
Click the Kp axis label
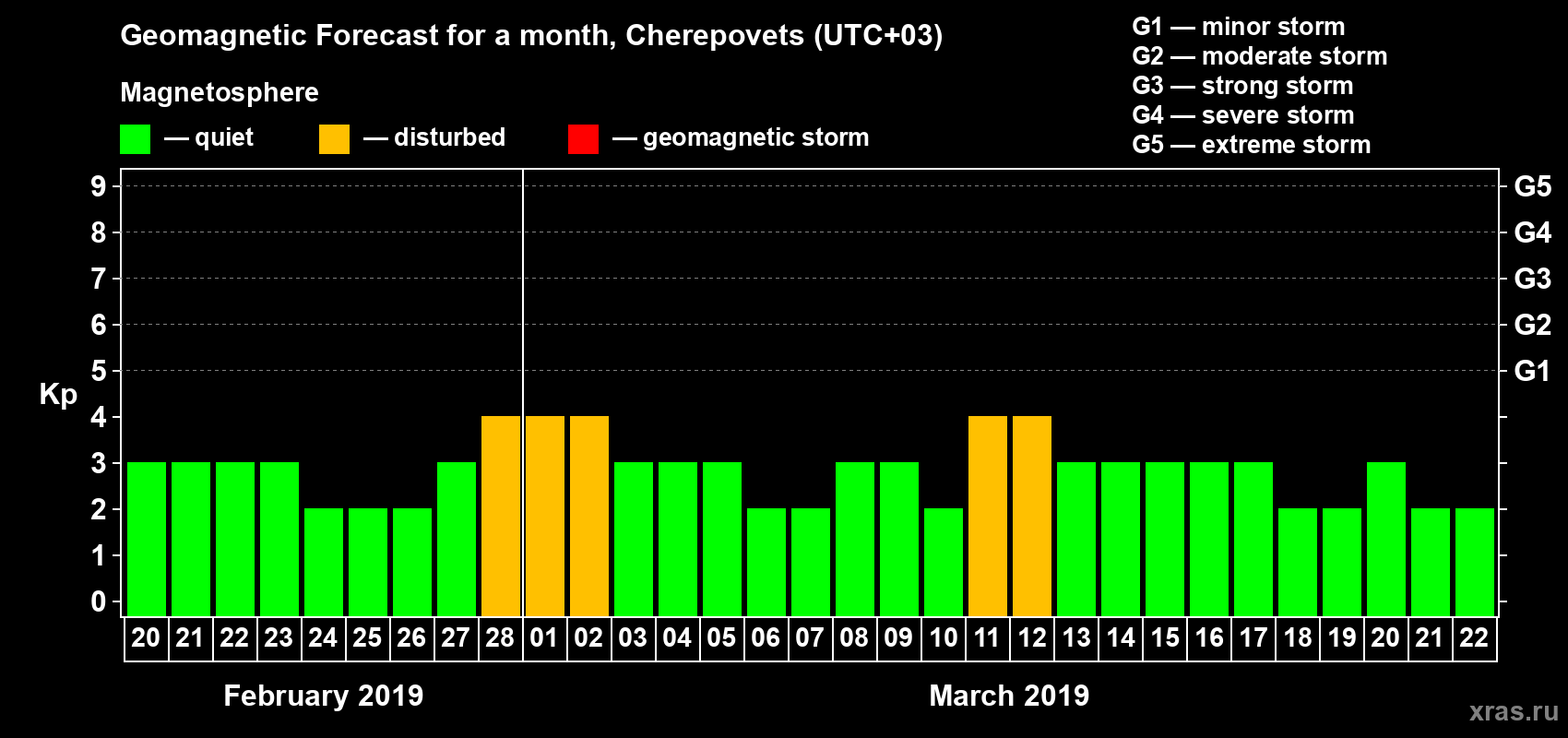click(x=58, y=395)
